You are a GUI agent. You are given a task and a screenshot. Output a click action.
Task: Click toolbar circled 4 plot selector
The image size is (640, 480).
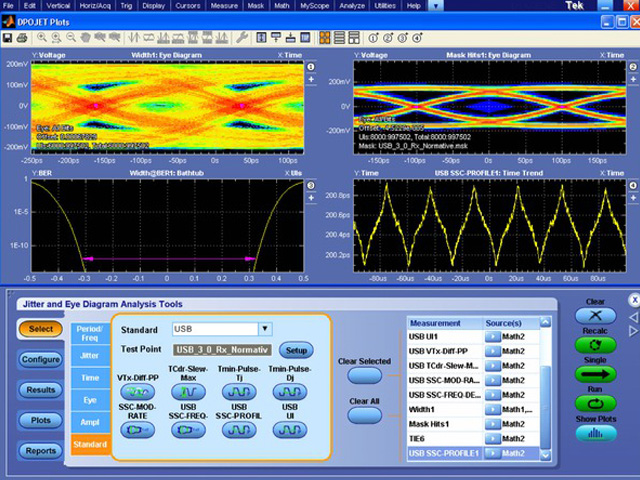tap(417, 38)
